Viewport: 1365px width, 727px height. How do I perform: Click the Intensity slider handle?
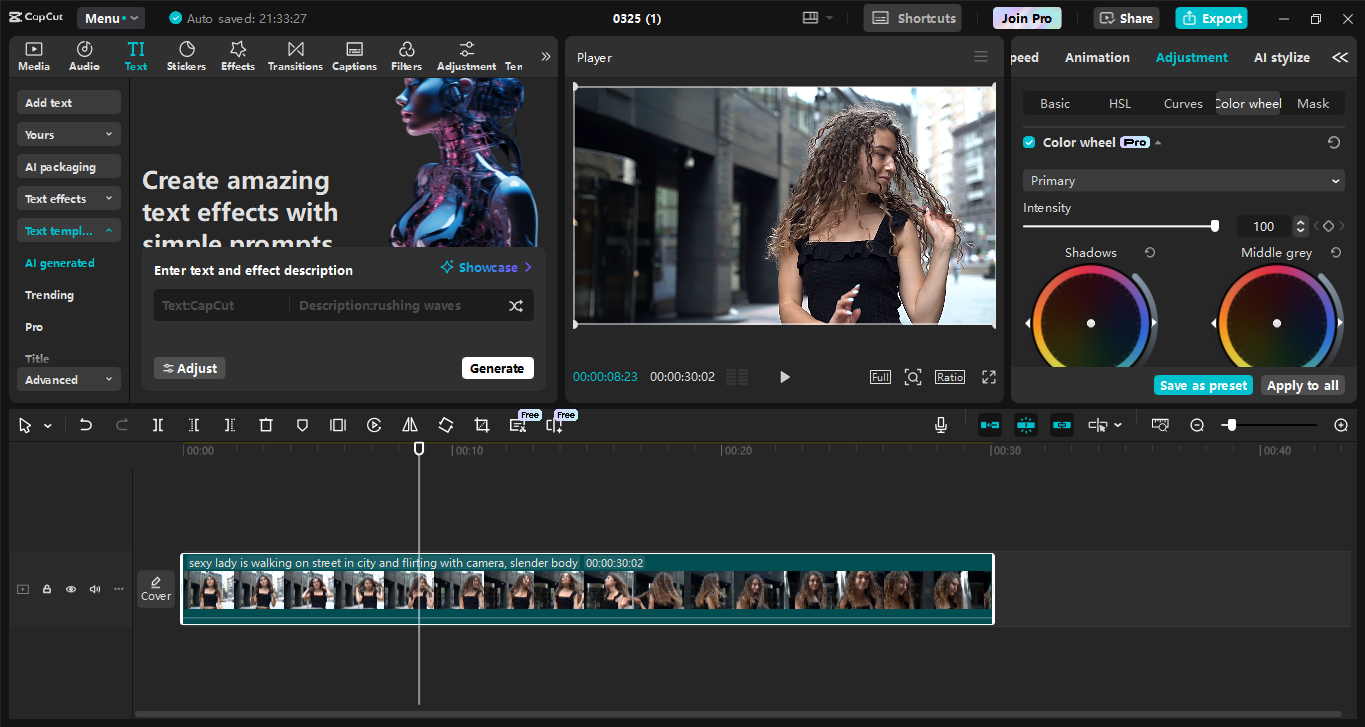1214,225
